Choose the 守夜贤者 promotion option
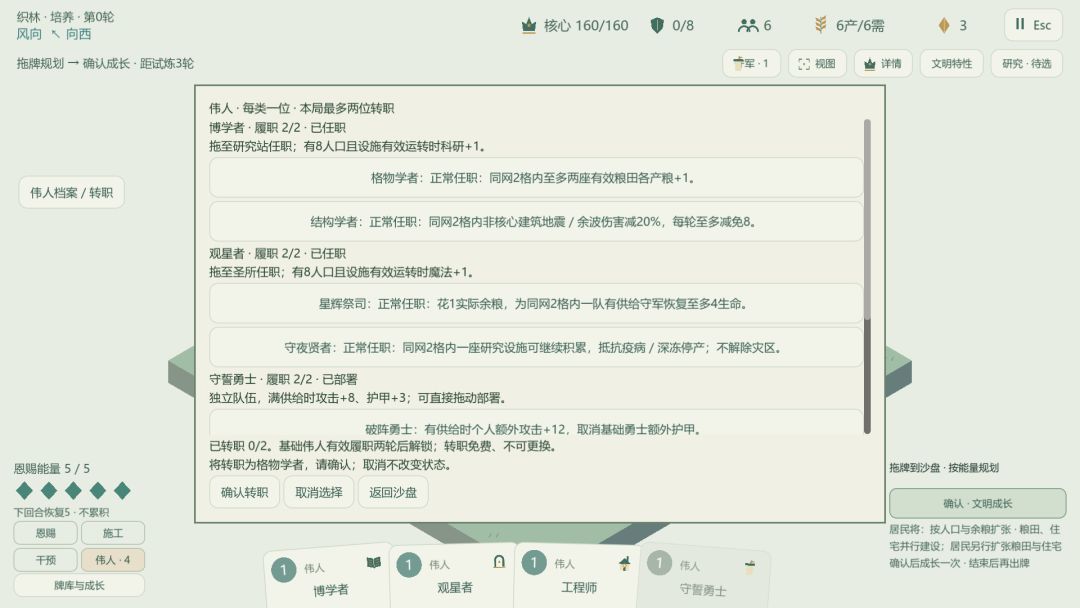The height and width of the screenshot is (608, 1080). pos(536,347)
